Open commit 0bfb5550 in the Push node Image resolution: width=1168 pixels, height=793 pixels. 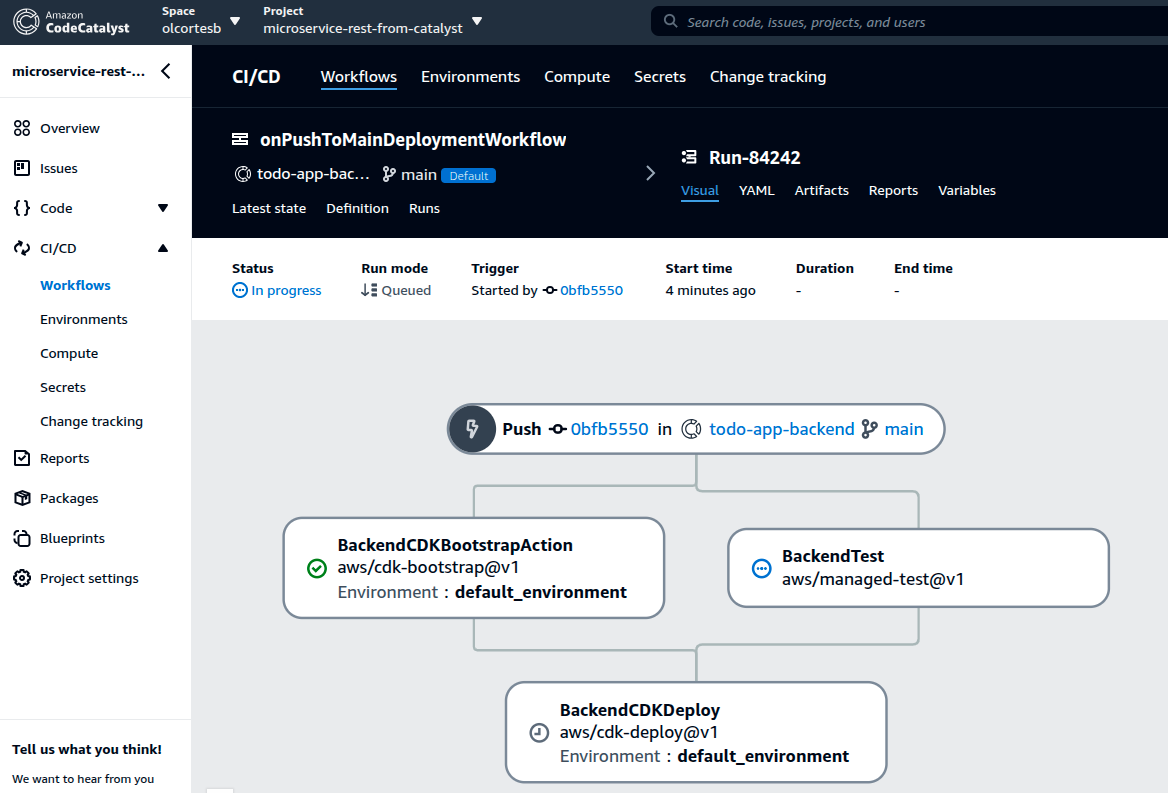pyautogui.click(x=609, y=429)
